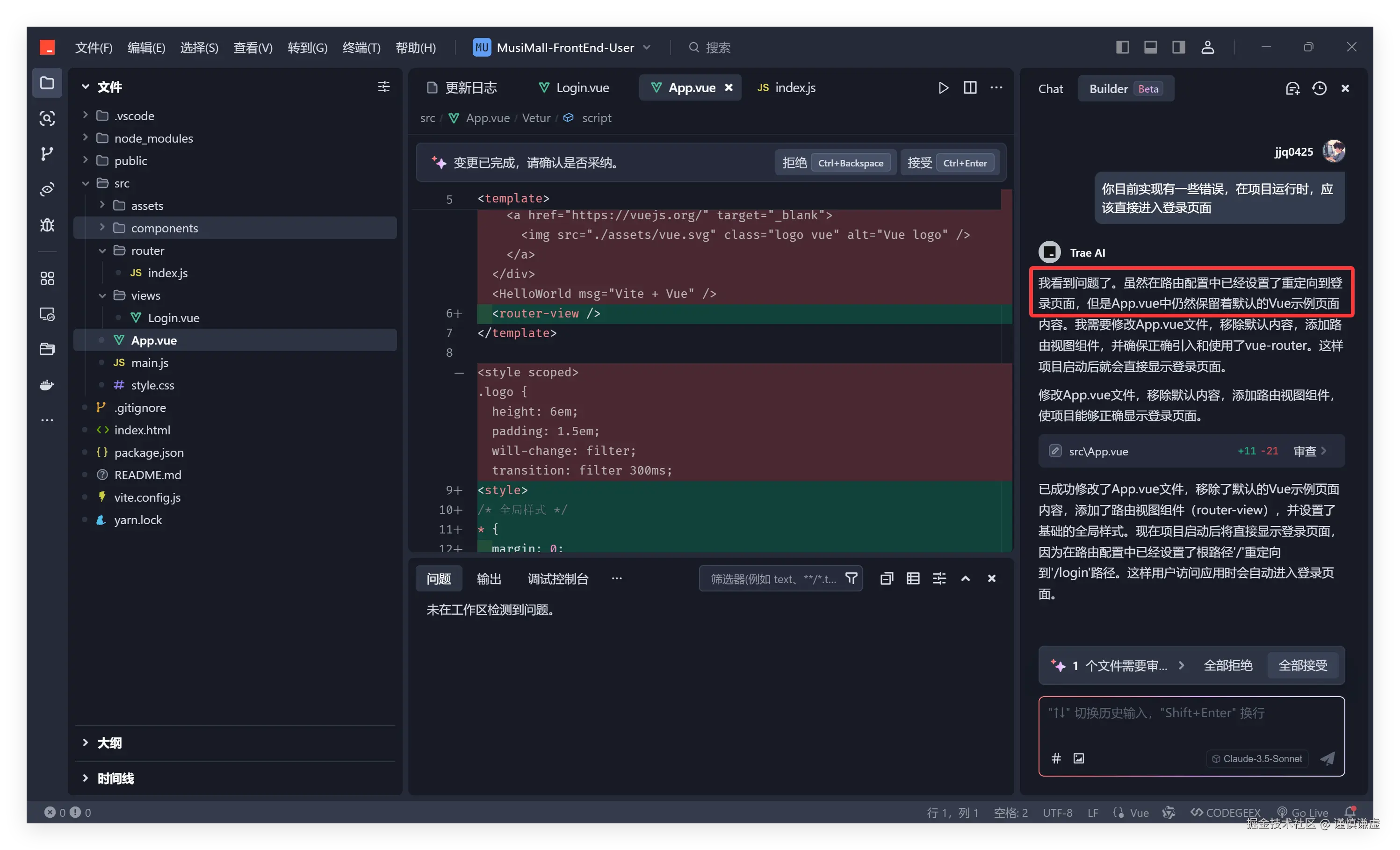The image size is (1400, 850).
Task: Toggle the primary left sidebar layout
Action: [1122, 47]
